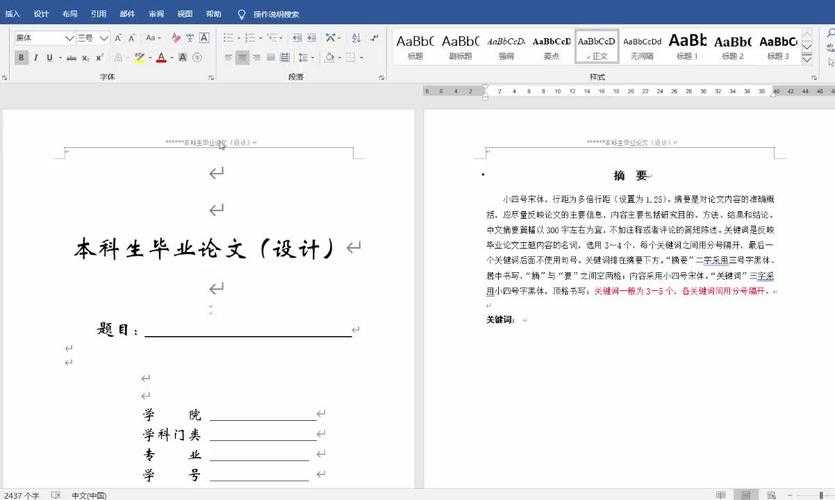835x500 pixels.
Task: Open the paragraph dialog launcher
Action: coord(381,78)
